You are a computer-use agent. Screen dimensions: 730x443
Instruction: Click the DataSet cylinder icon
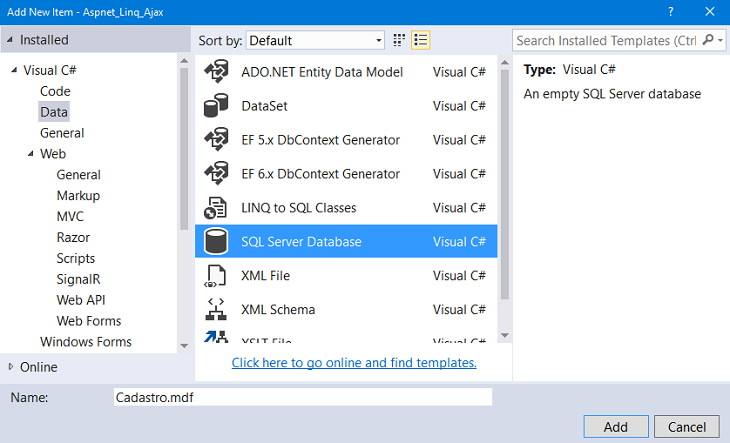point(216,106)
